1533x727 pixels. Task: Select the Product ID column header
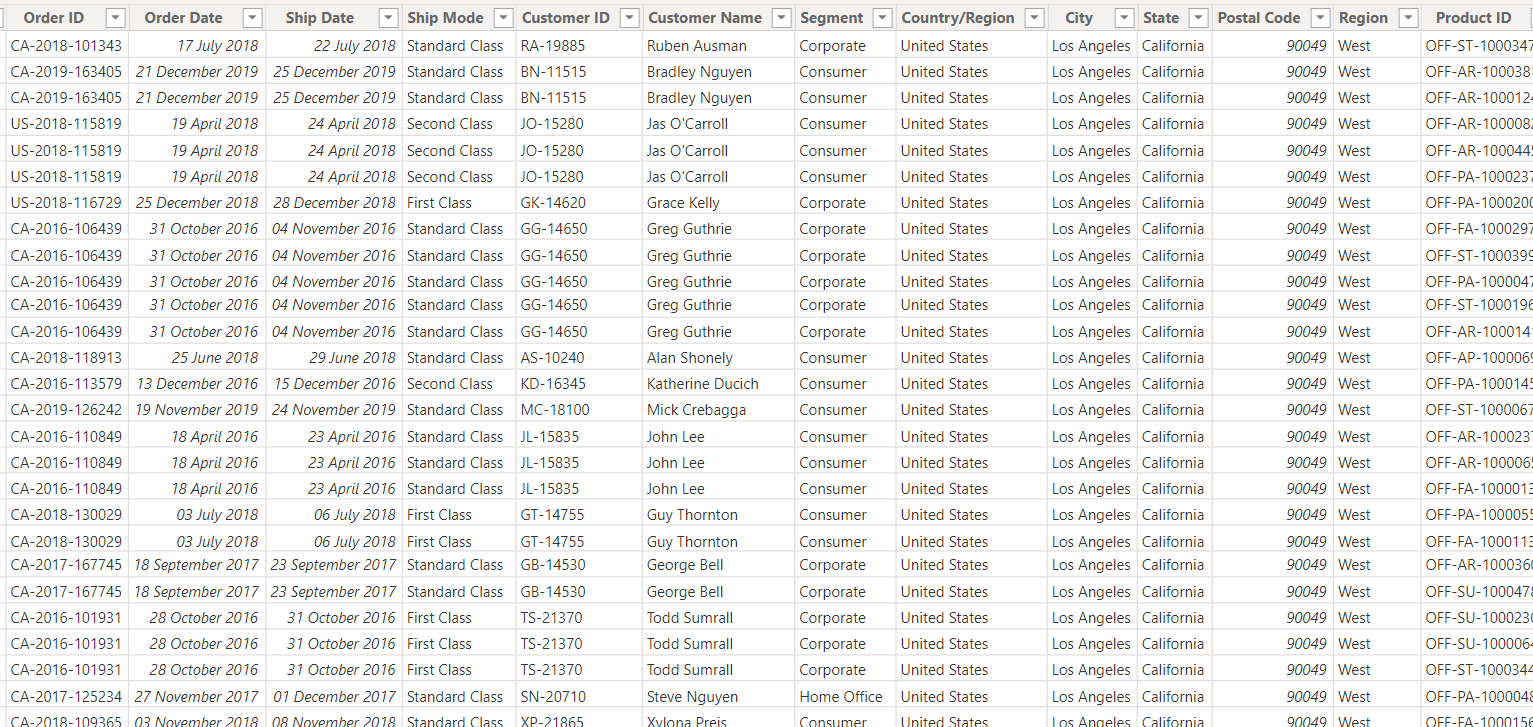pos(1473,18)
